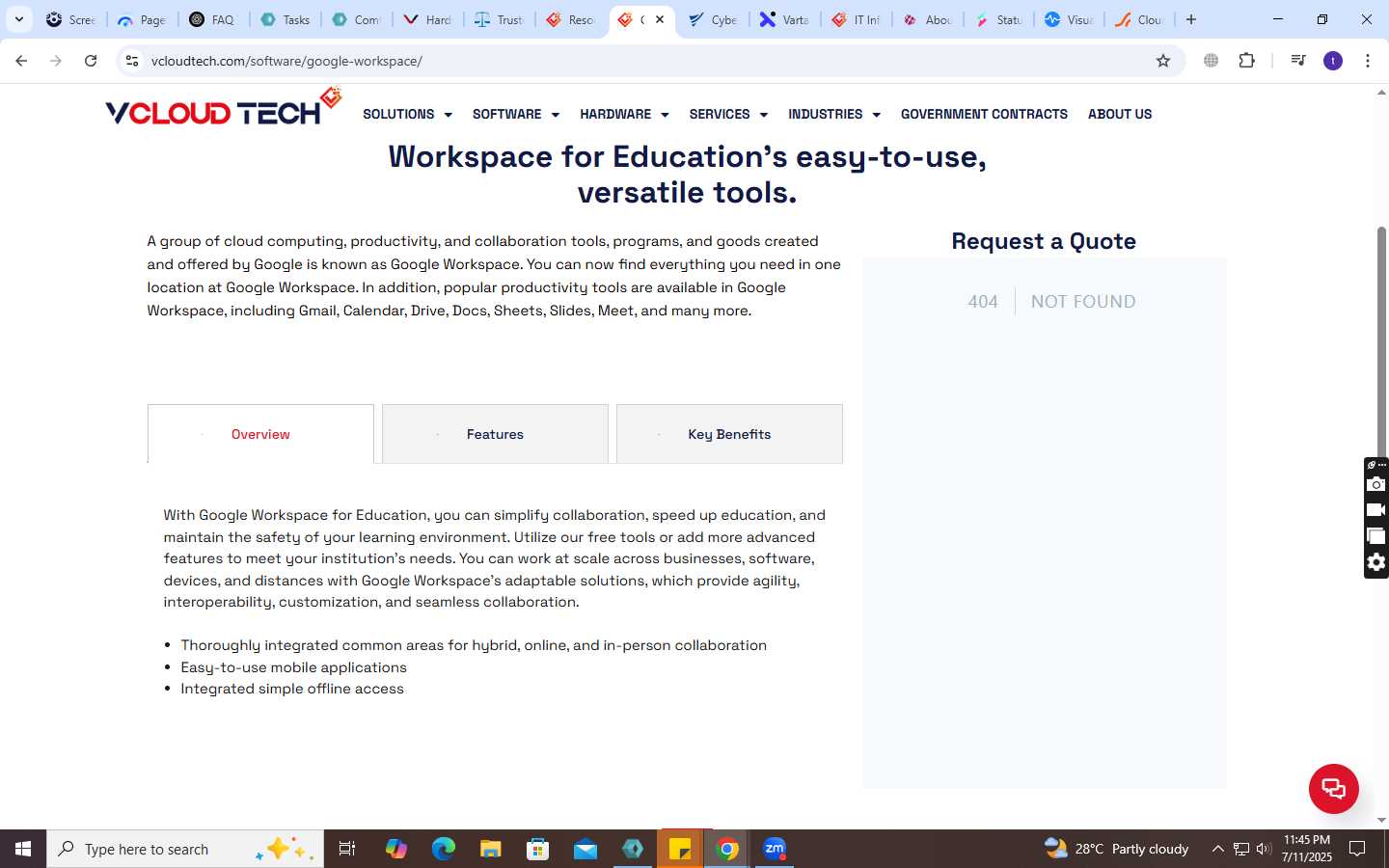
Task: Open the Screen tab in Chrome
Action: (x=70, y=19)
